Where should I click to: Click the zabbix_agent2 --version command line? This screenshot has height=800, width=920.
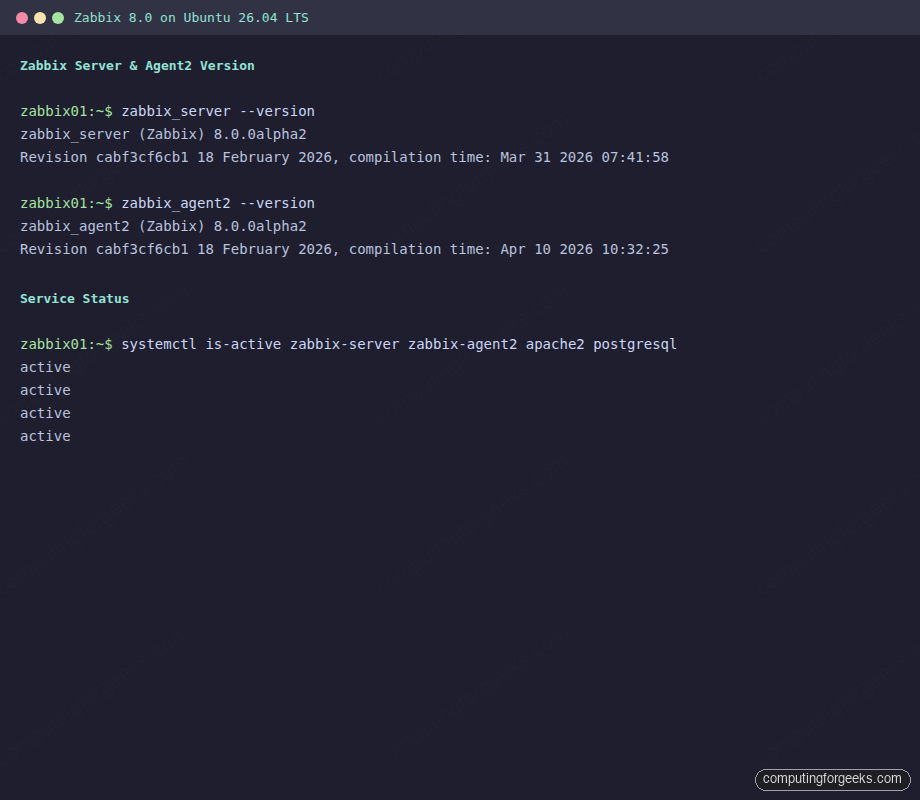(x=218, y=203)
